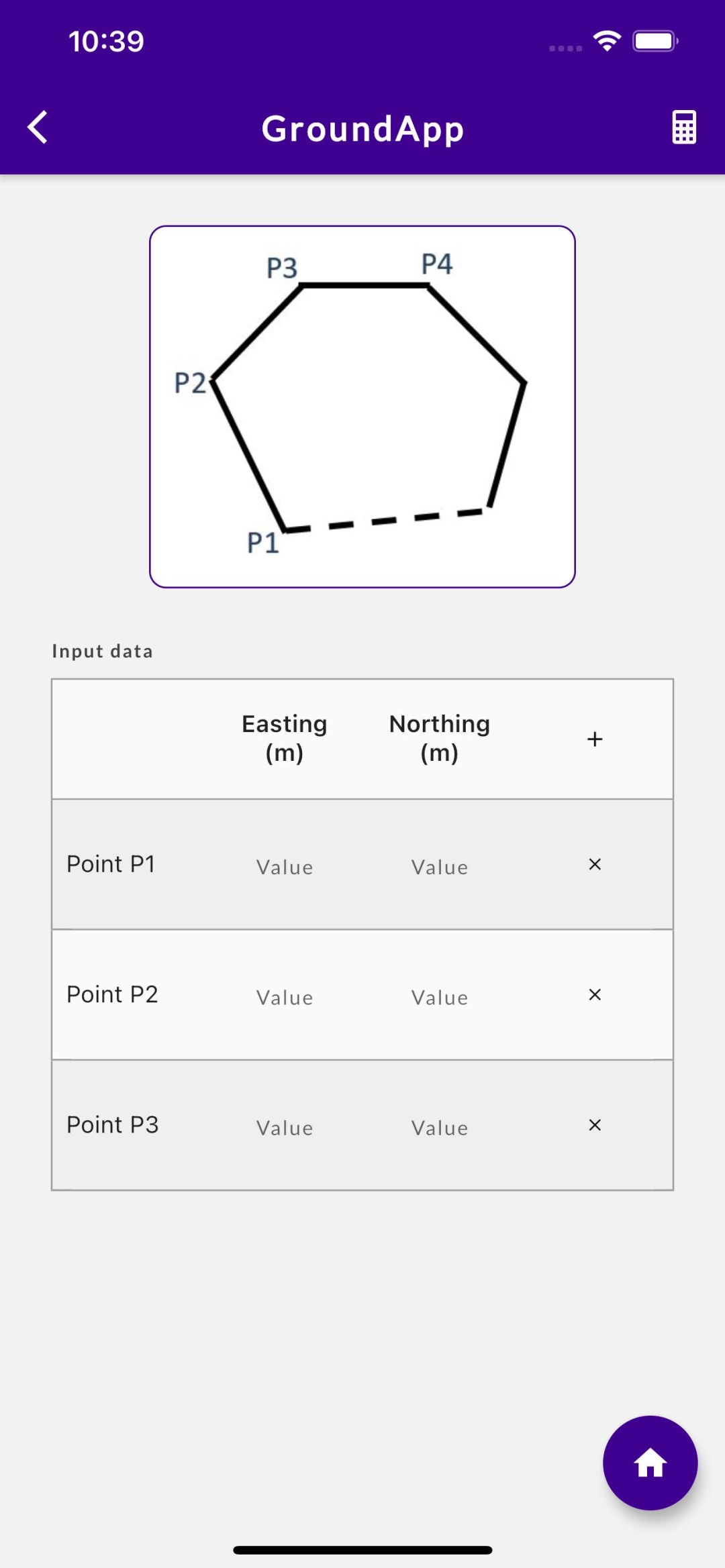Tap the back arrow icon
Viewport: 725px width, 1568px height.
pos(38,127)
